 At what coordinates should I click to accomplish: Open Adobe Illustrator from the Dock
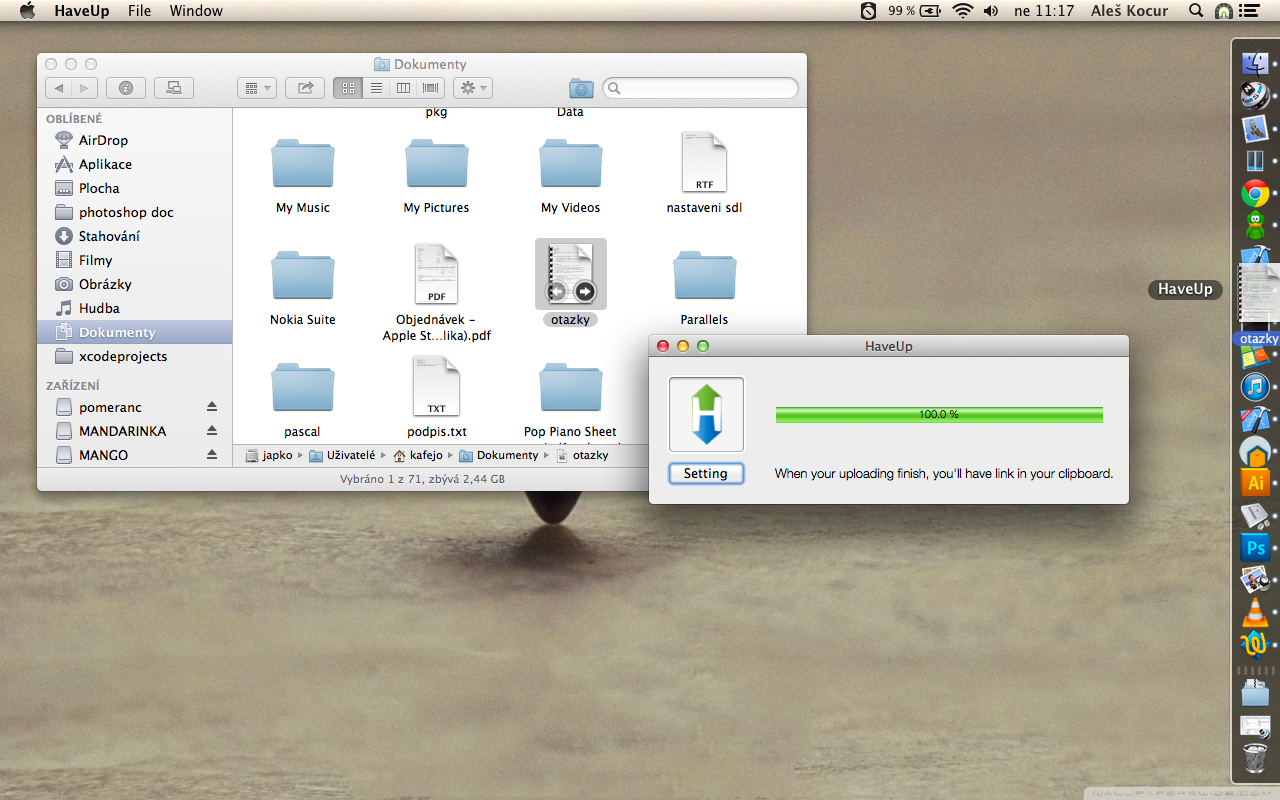(x=1255, y=482)
